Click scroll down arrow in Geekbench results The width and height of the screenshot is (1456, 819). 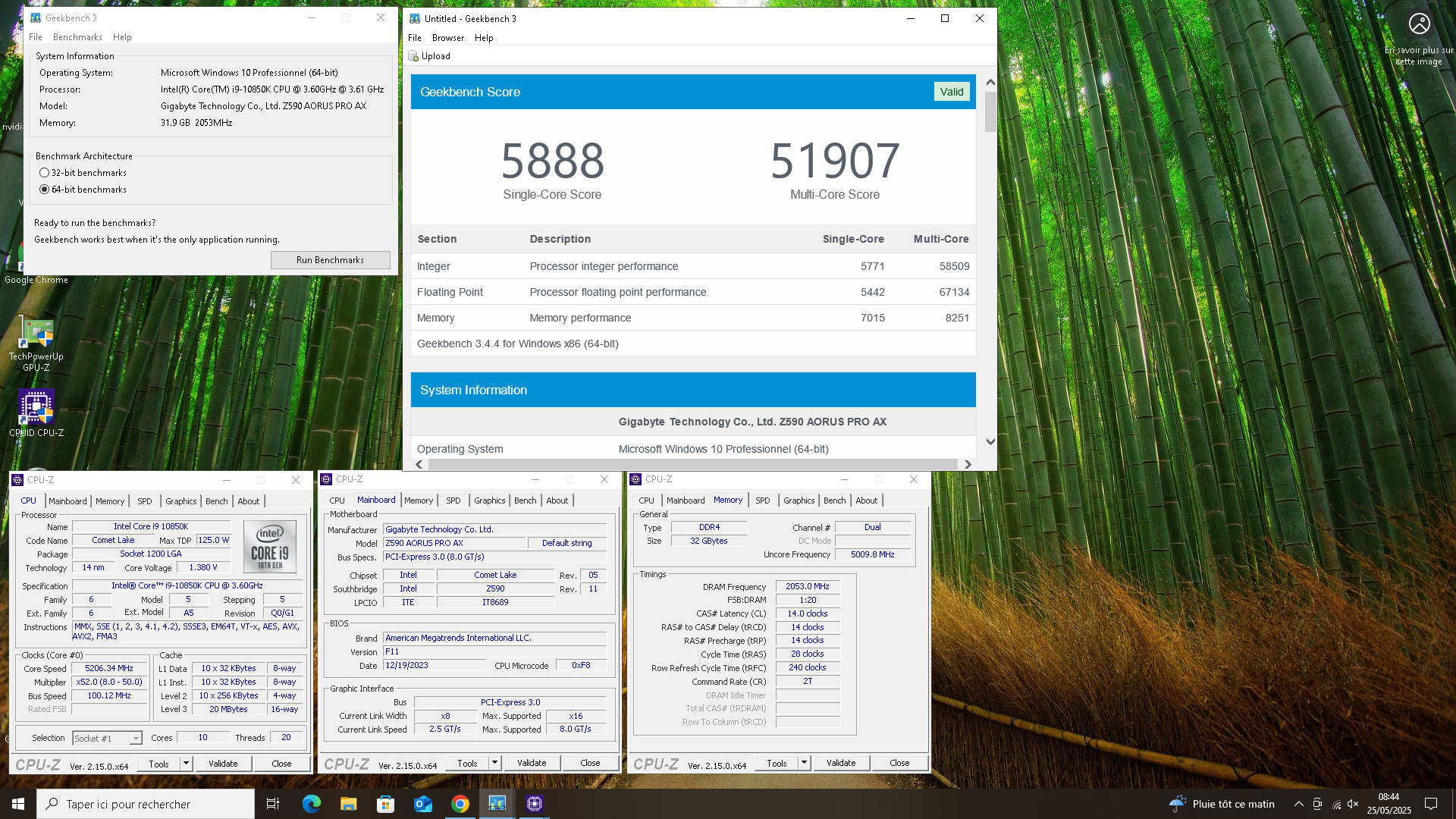[x=990, y=441]
